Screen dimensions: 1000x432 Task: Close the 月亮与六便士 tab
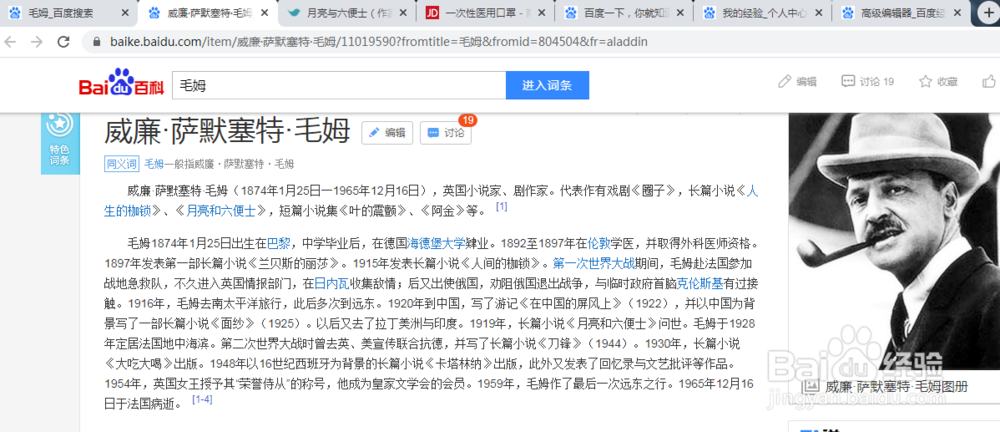404,13
